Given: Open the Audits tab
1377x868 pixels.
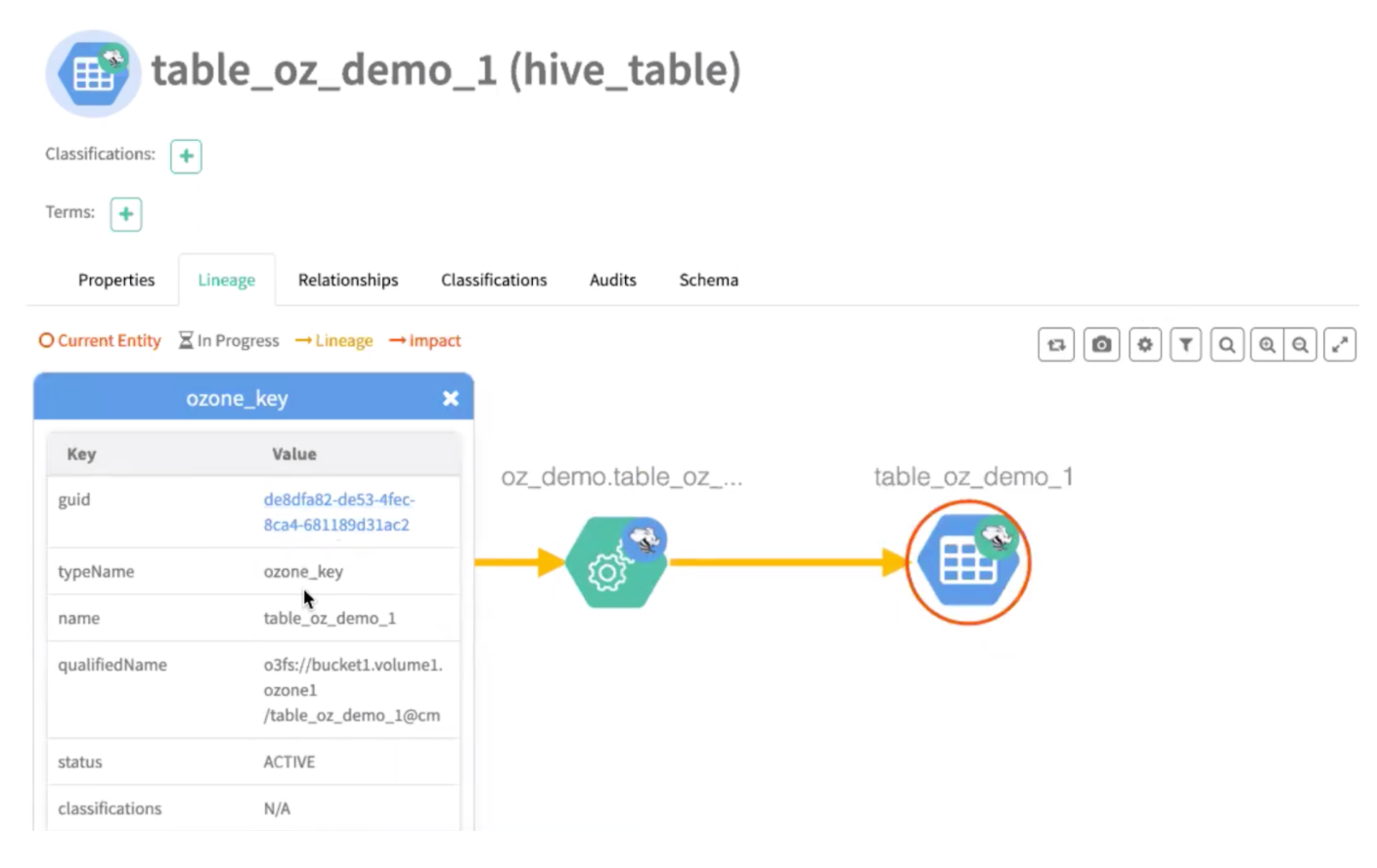Looking at the screenshot, I should (612, 281).
